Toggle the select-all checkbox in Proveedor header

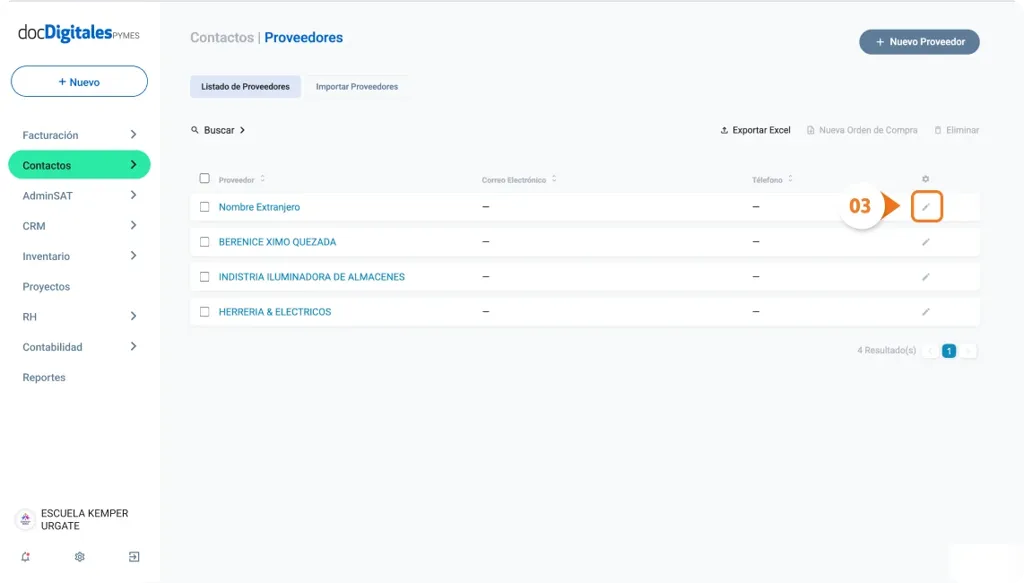click(x=204, y=179)
